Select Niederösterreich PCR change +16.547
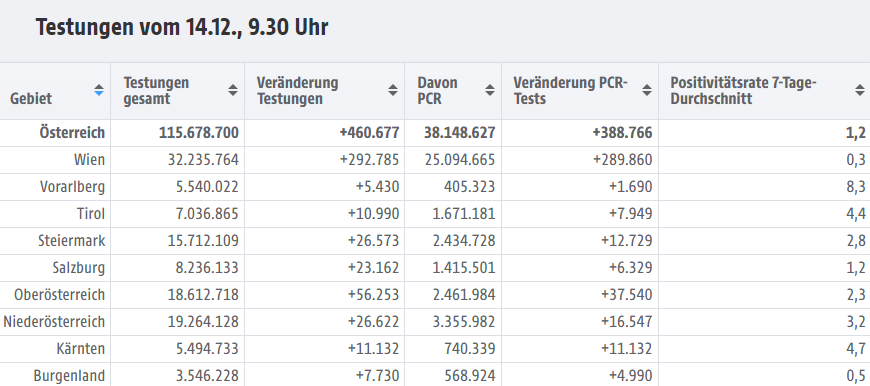Image resolution: width=870 pixels, height=386 pixels. (626, 322)
